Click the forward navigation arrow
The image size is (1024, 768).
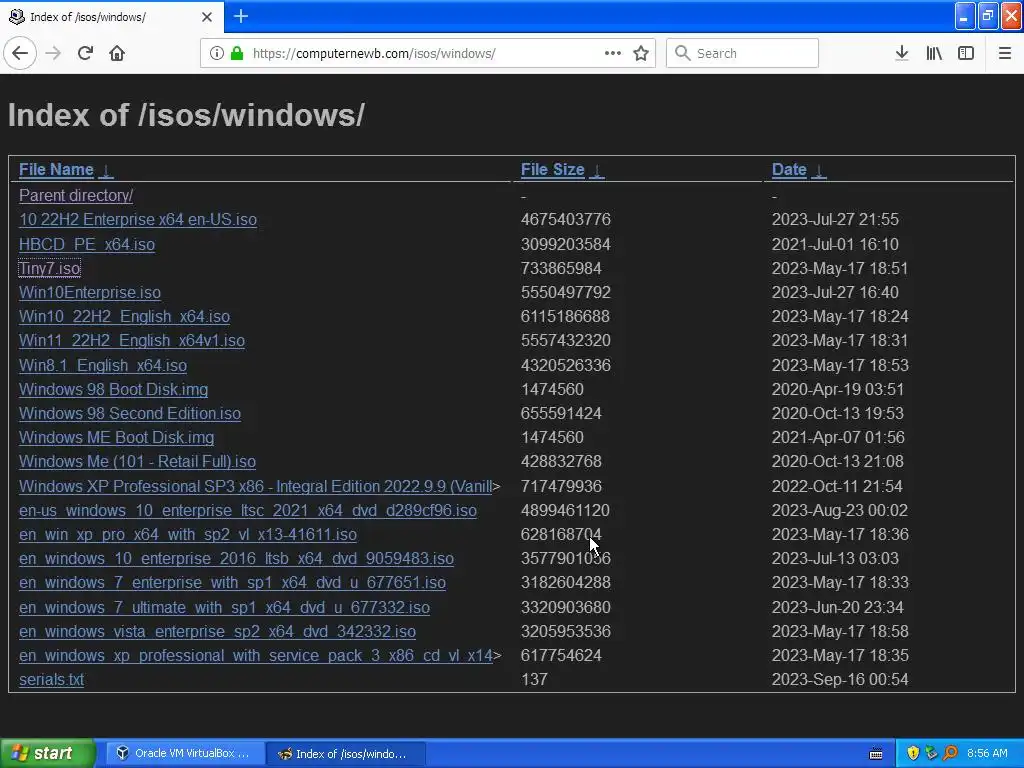coord(53,53)
